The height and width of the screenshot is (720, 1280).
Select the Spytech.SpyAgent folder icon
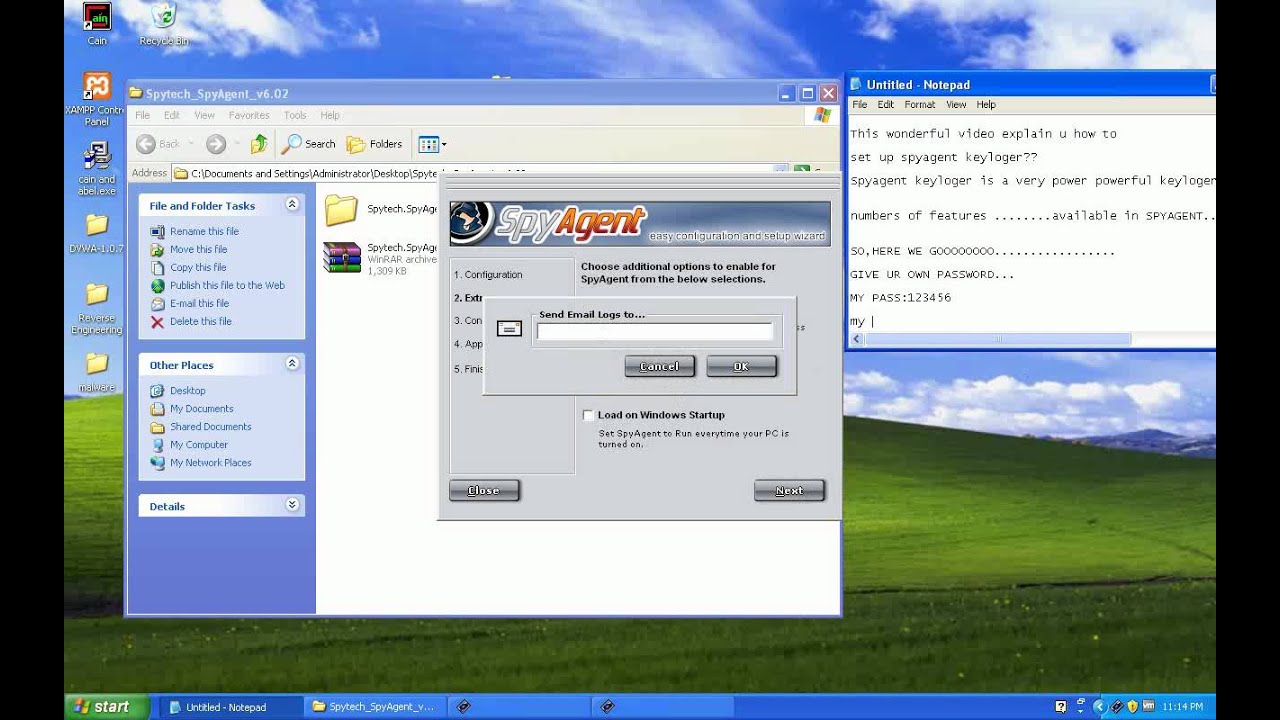click(x=341, y=210)
